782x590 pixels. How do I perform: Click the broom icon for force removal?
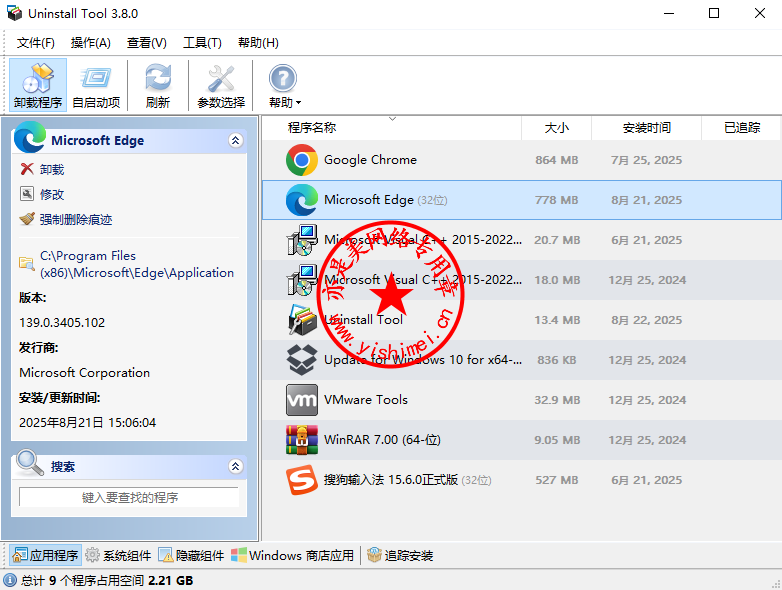pos(27,218)
